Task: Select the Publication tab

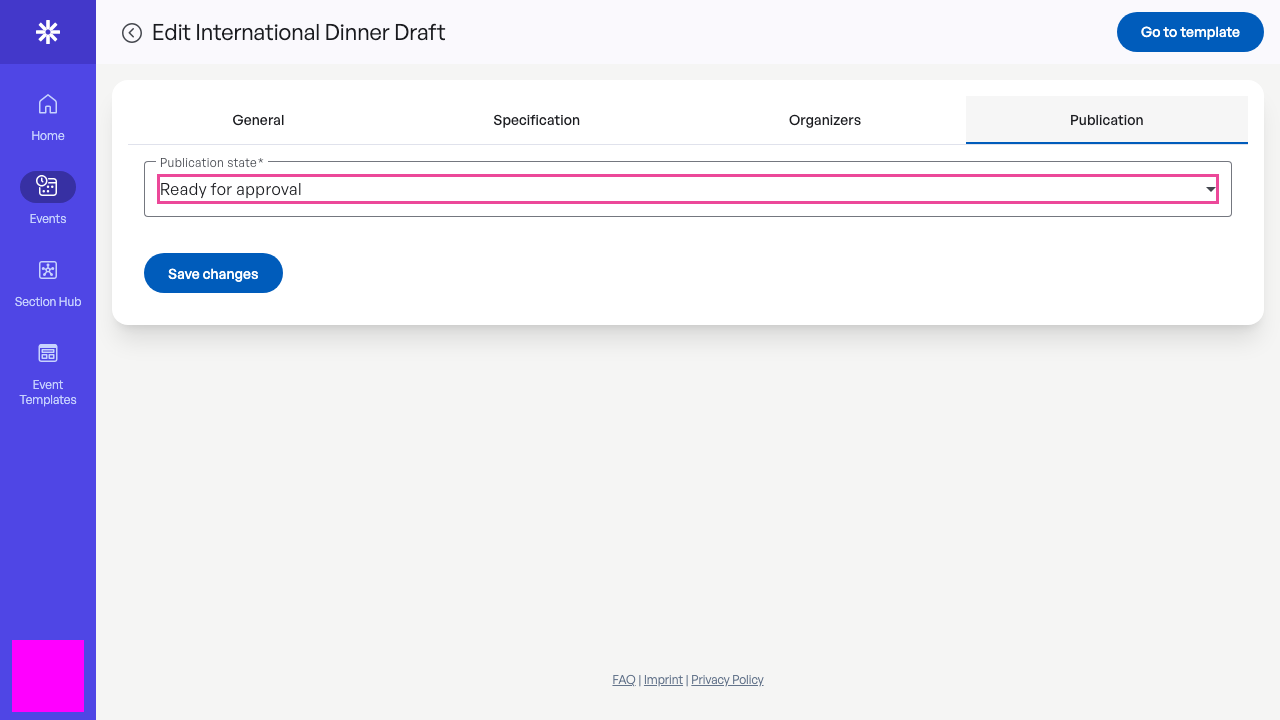Action: 1107,120
